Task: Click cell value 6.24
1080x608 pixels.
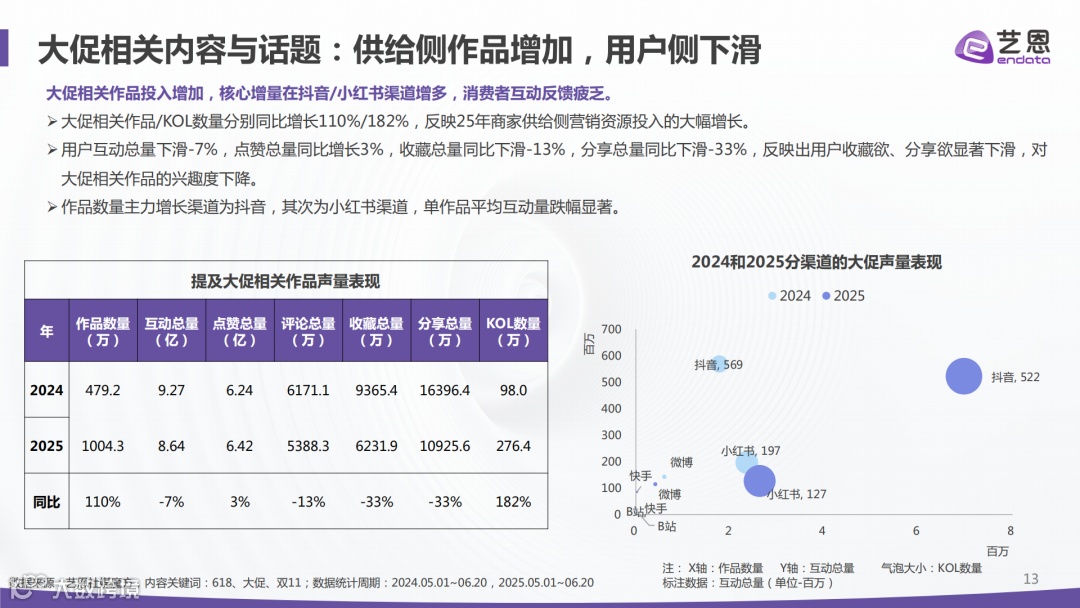Action: click(x=240, y=390)
